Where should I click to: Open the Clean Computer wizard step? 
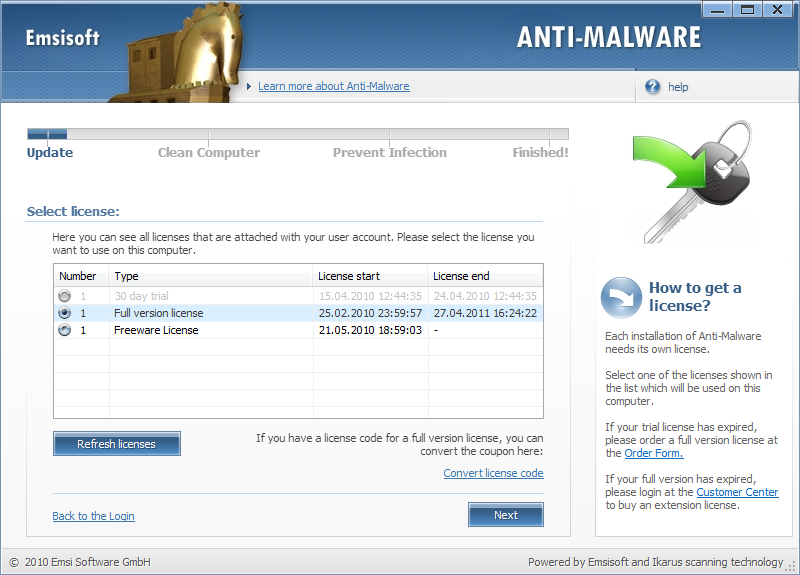click(208, 153)
